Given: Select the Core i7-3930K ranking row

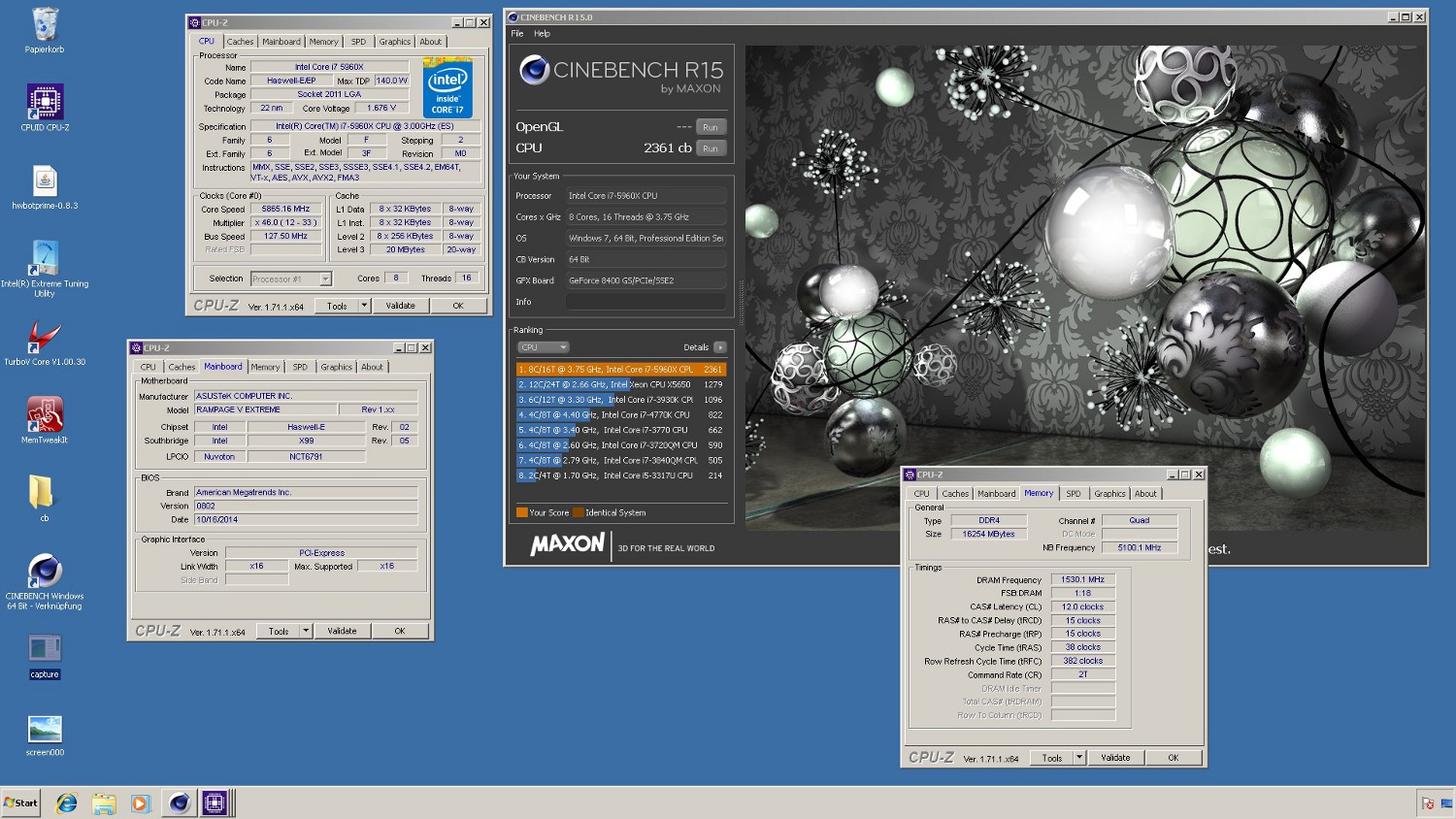Looking at the screenshot, I should 621,400.
